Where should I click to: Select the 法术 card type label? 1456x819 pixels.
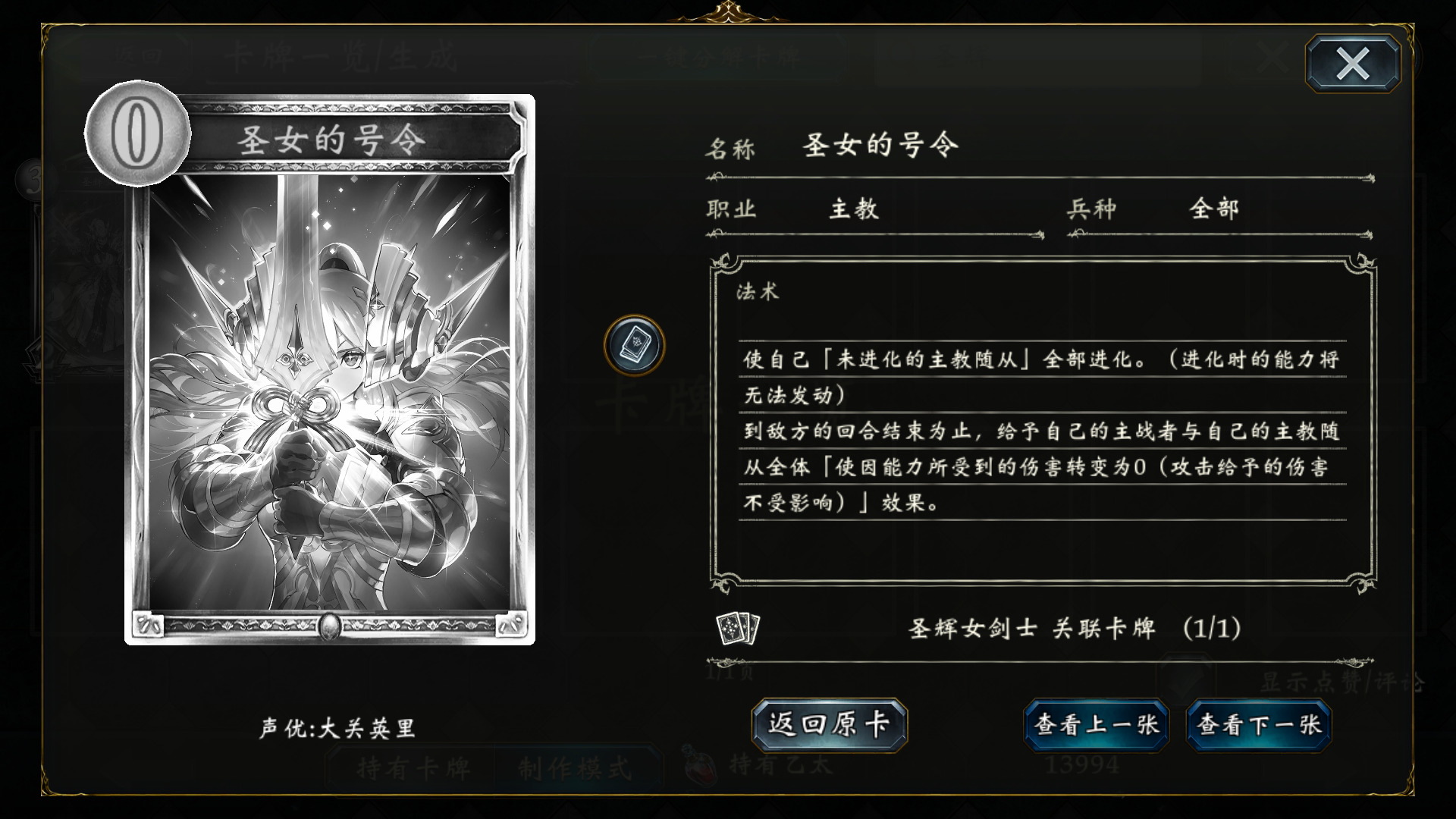(x=757, y=292)
